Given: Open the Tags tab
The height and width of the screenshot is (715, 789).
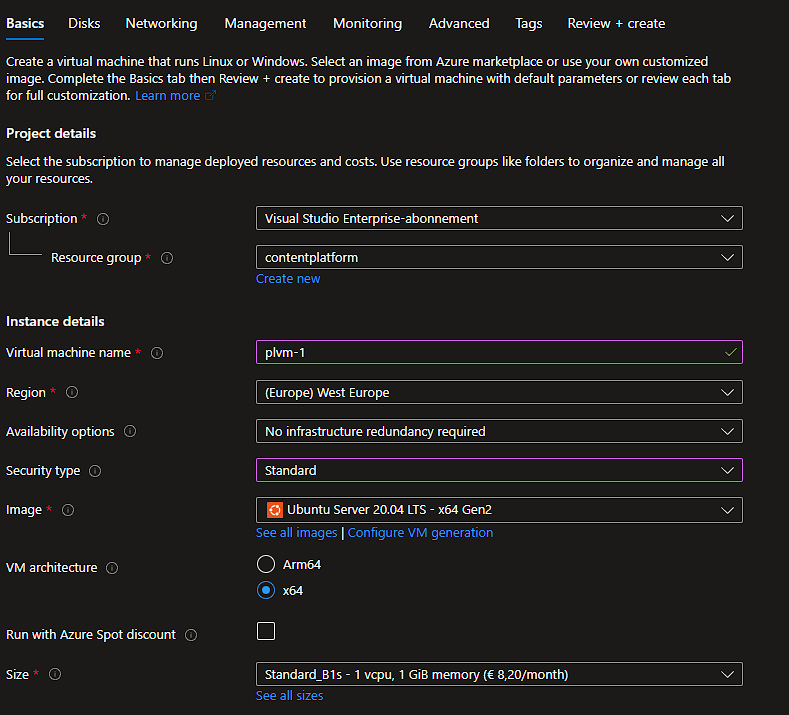Looking at the screenshot, I should [528, 24].
